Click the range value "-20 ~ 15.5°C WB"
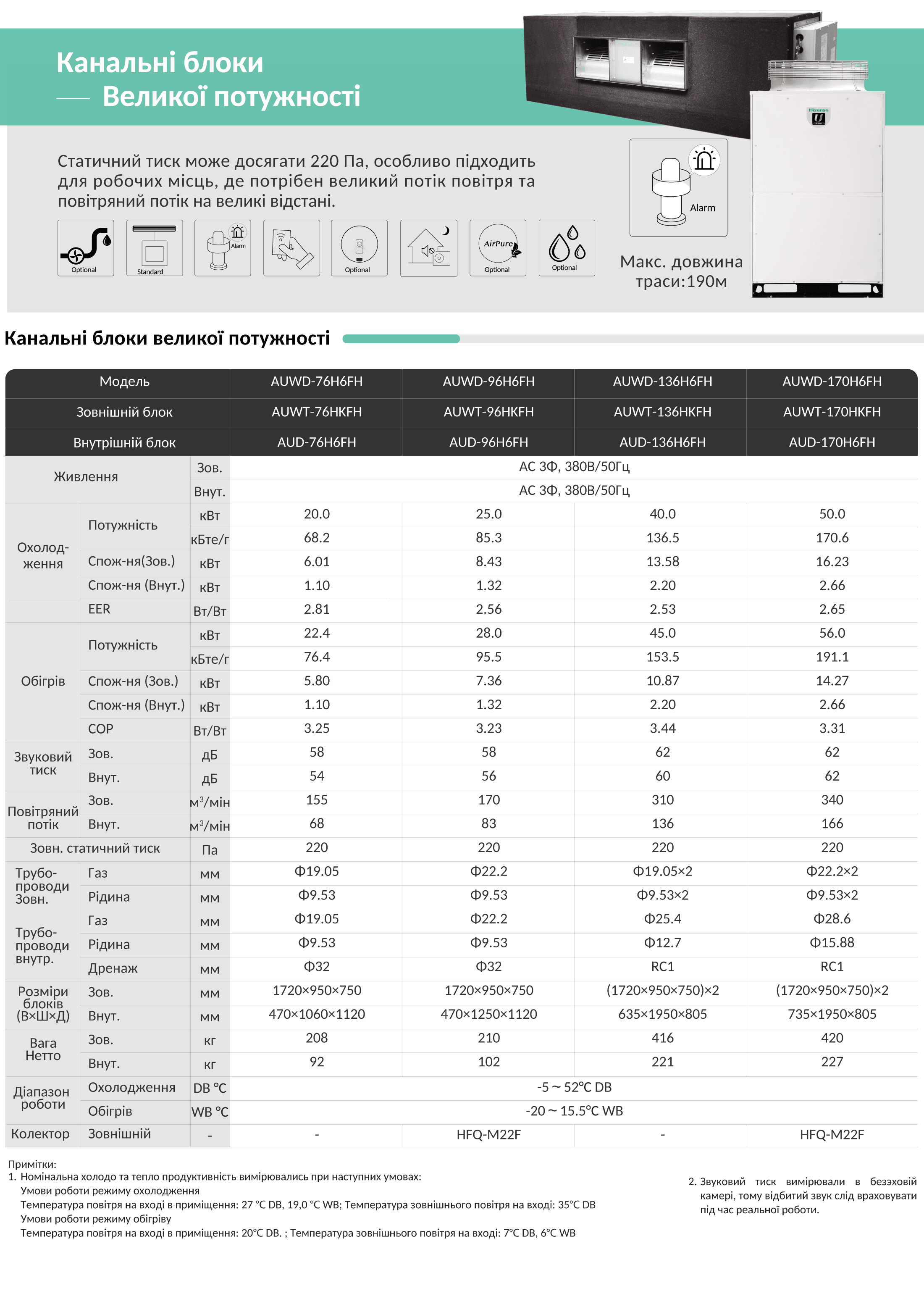 point(574,1111)
